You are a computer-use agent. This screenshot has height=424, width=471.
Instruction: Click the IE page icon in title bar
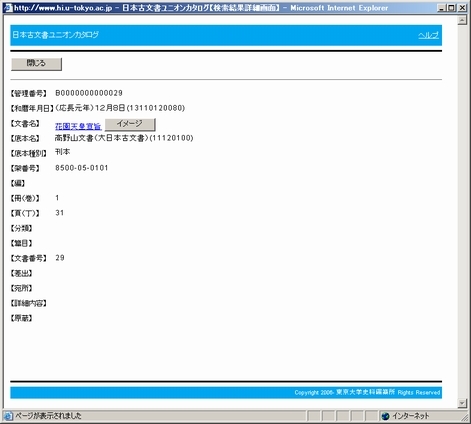[x=8, y=8]
